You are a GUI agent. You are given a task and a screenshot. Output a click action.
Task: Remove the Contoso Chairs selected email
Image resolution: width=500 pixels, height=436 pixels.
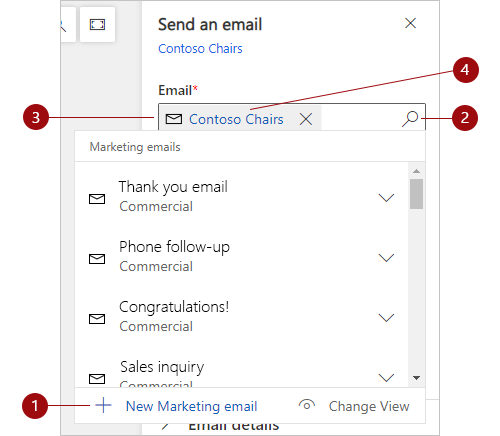306,119
